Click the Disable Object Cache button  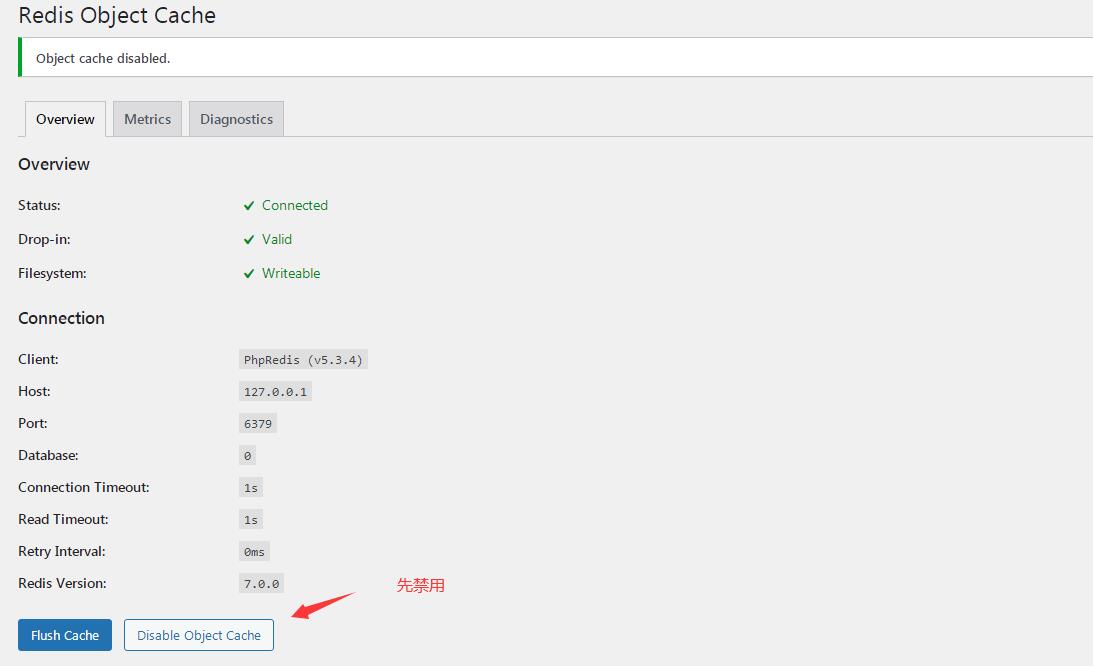198,634
